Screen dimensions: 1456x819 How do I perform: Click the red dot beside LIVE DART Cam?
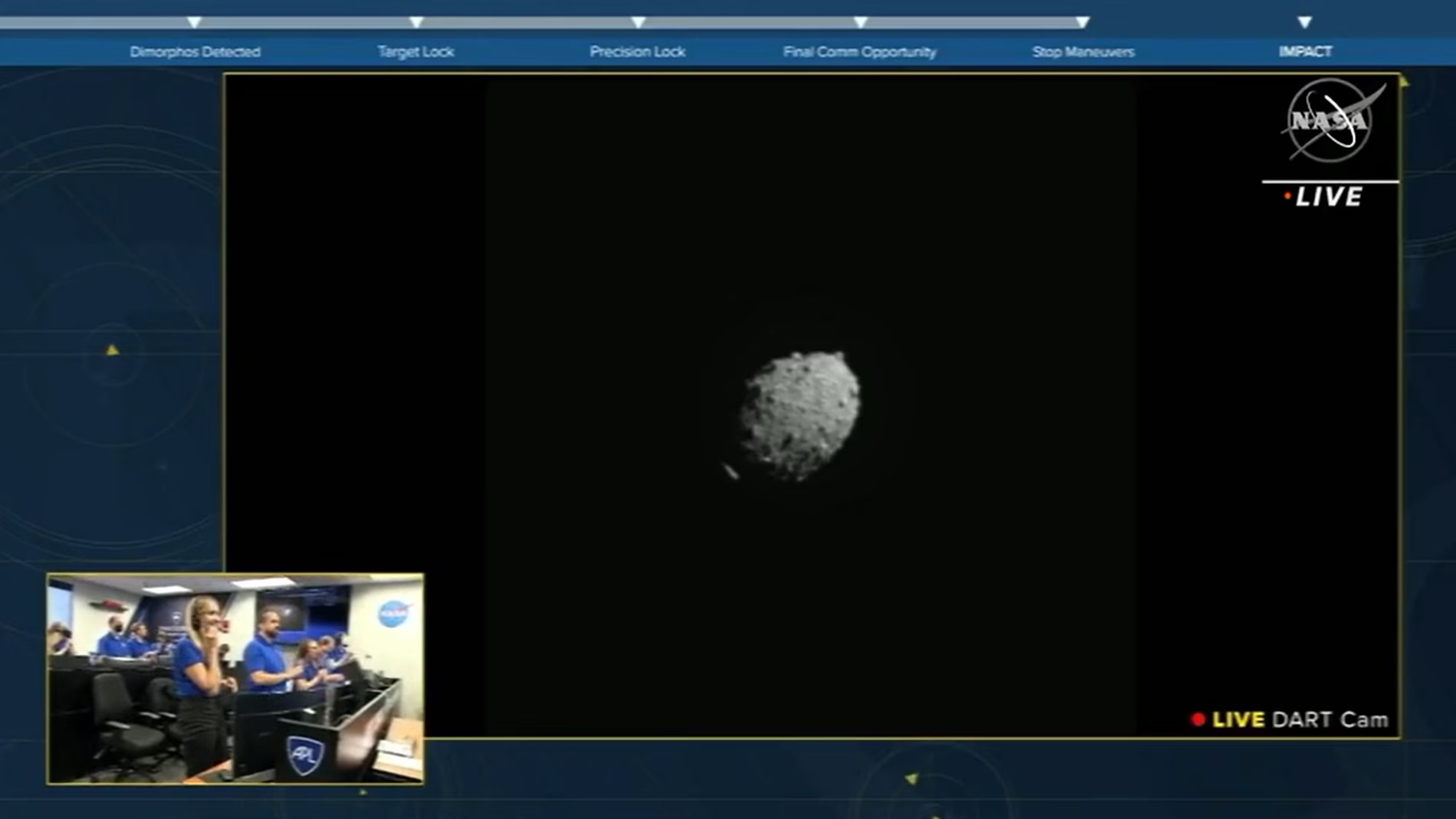[x=1198, y=719]
